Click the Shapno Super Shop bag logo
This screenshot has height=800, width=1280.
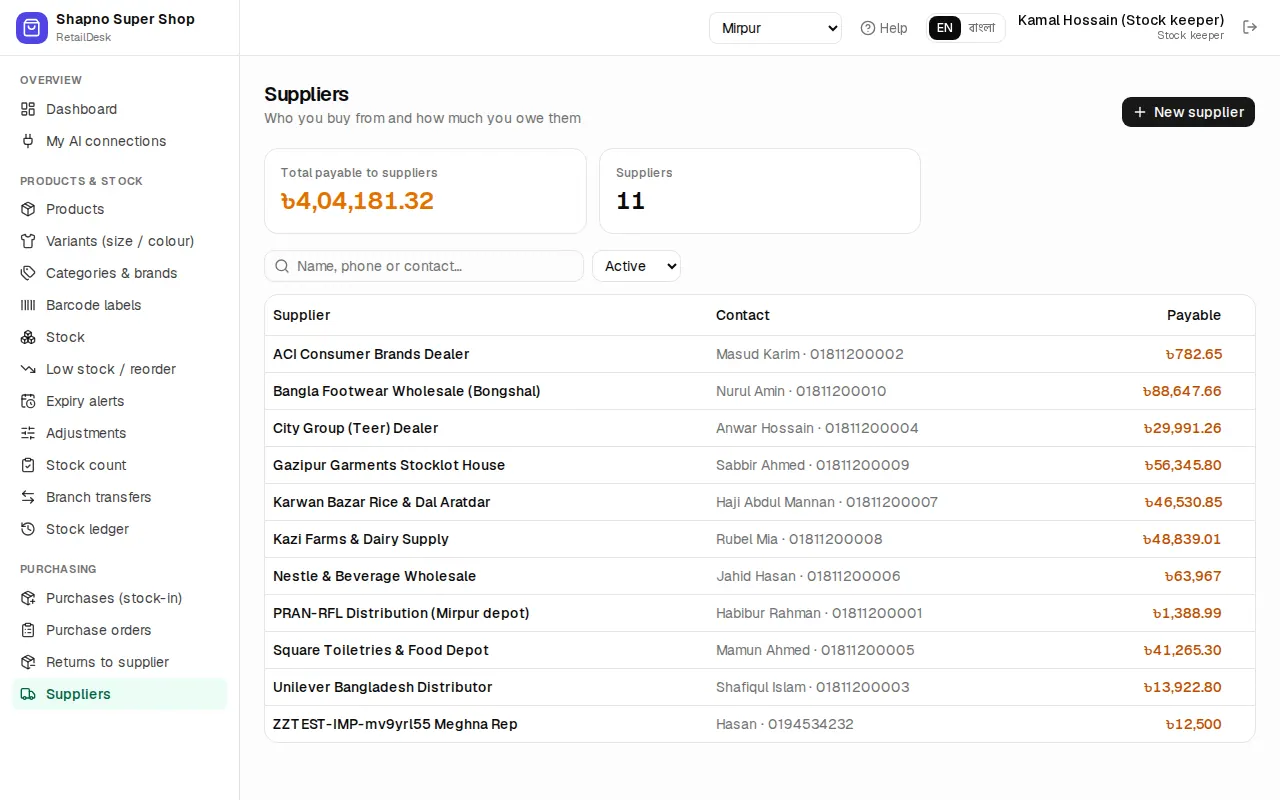pyautogui.click(x=32, y=28)
